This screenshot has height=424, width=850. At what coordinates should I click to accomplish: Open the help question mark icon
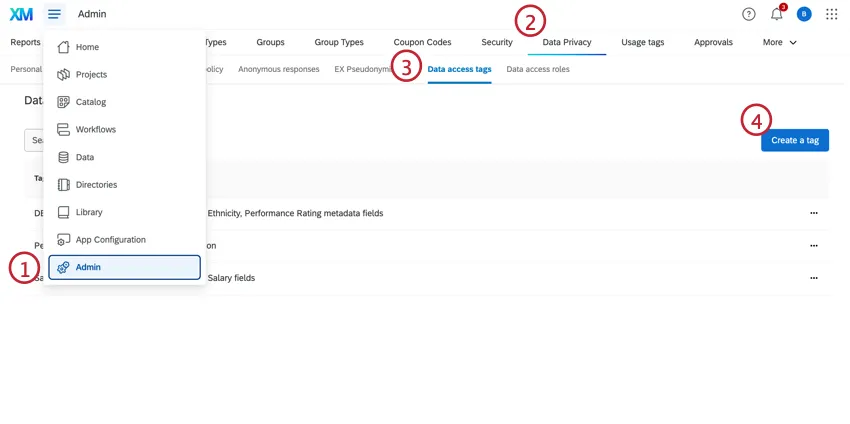coord(749,14)
